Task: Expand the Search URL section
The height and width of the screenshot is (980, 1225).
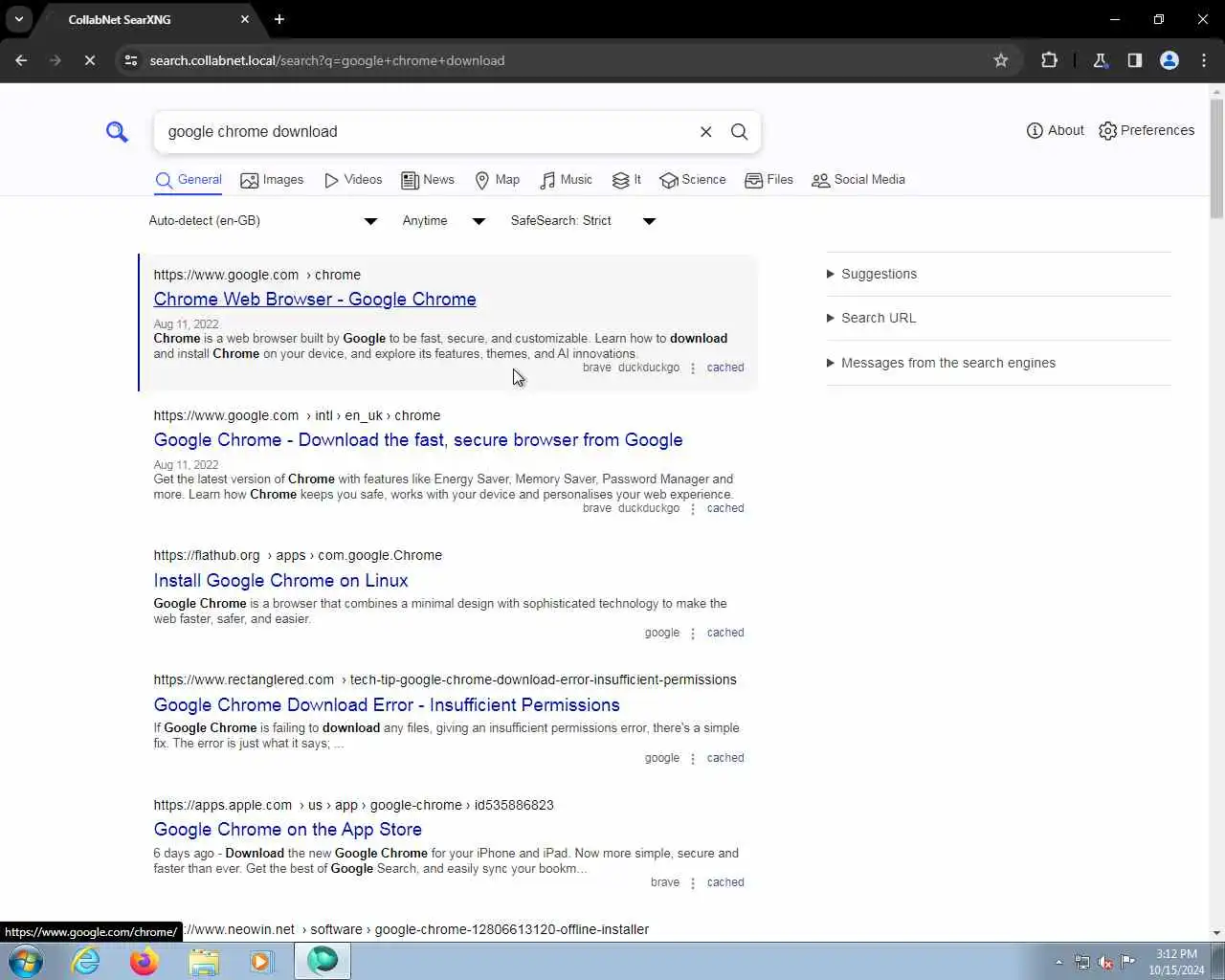Action: pos(871,318)
